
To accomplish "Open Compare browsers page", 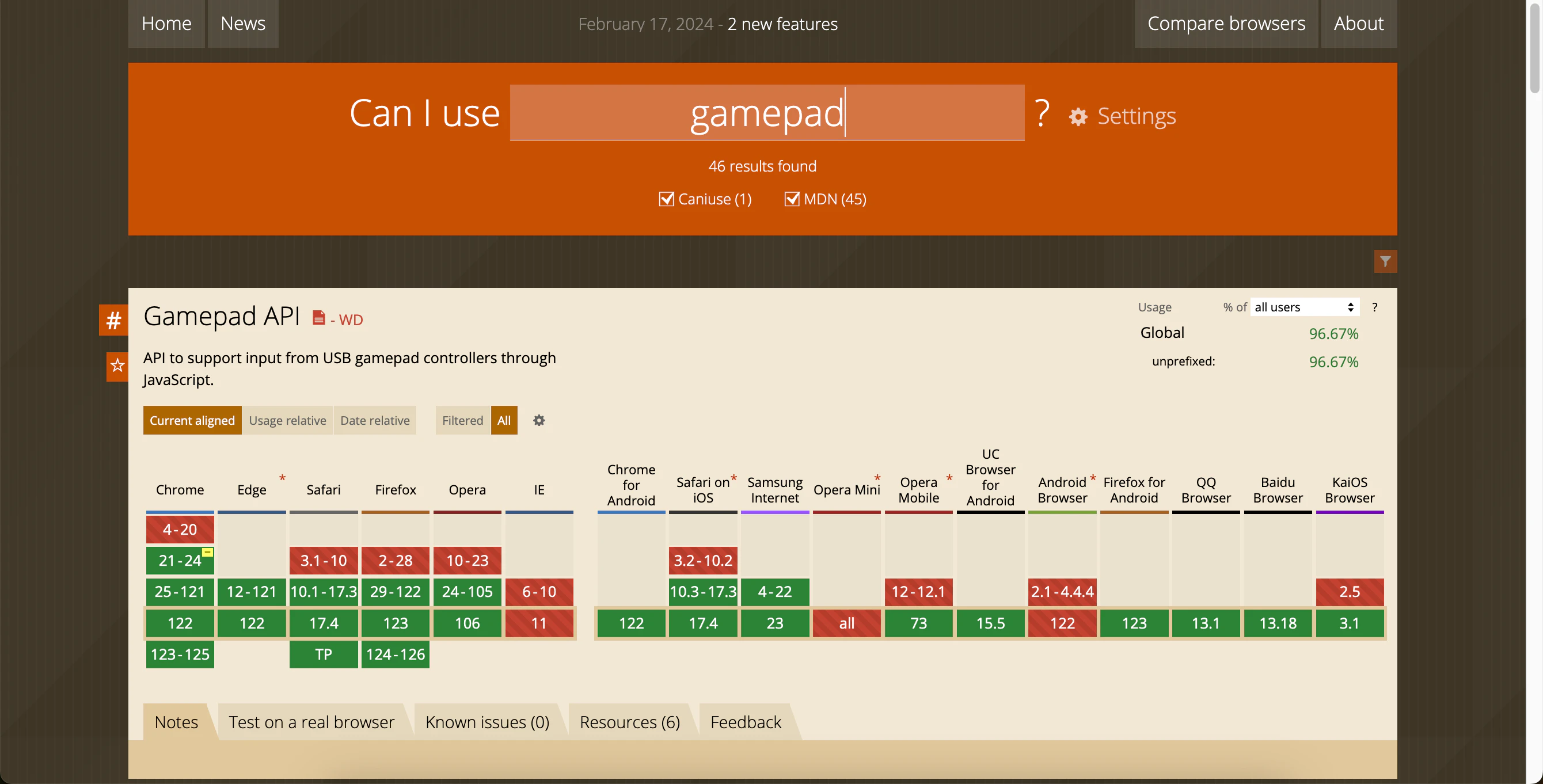I will click(1226, 24).
